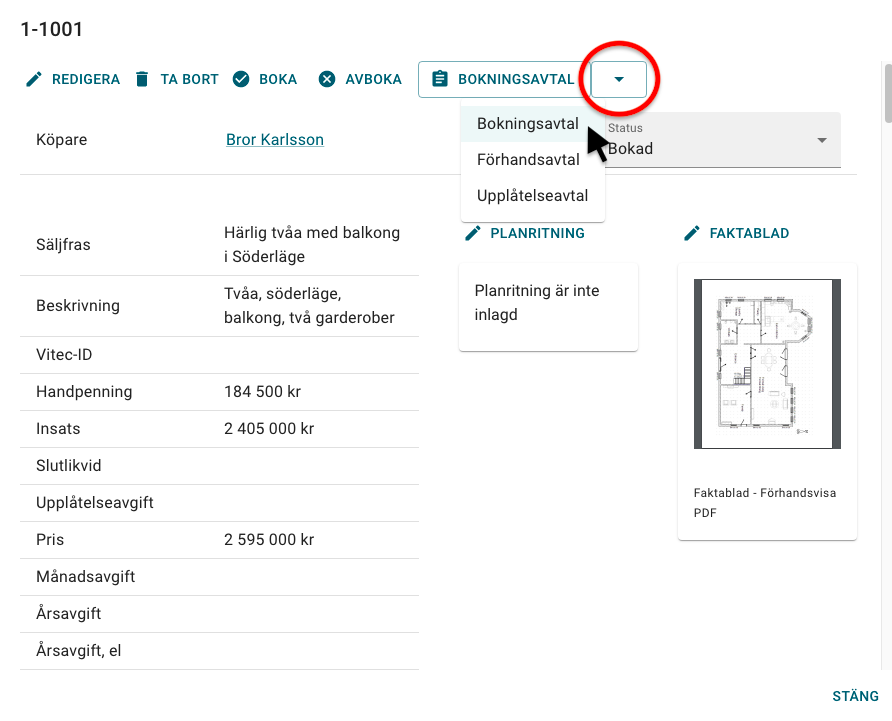Viewport: 892px width, 721px height.
Task: Click the checkmark circle icon for Boka
Action: click(240, 79)
